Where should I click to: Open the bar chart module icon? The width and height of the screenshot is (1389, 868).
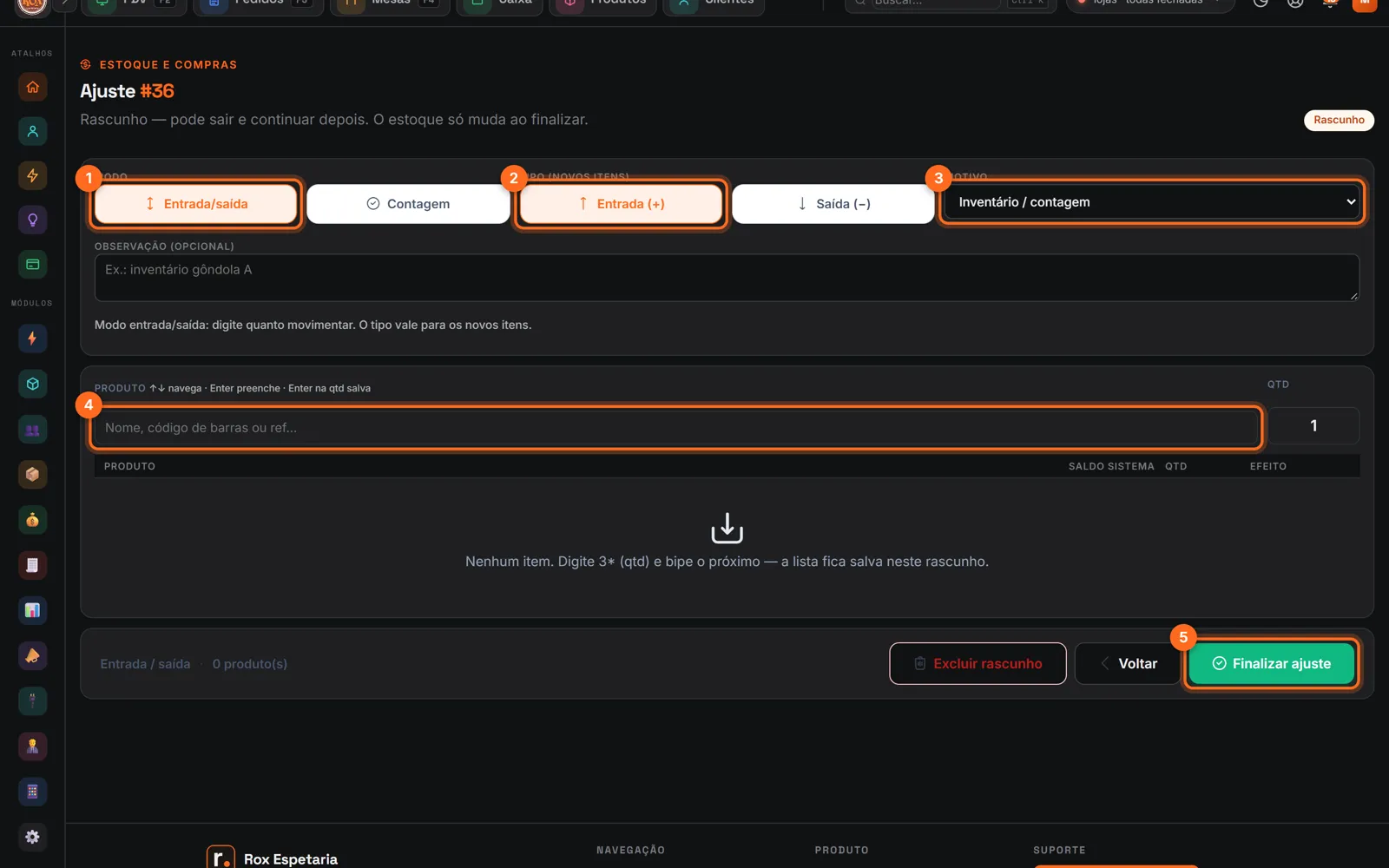[32, 610]
